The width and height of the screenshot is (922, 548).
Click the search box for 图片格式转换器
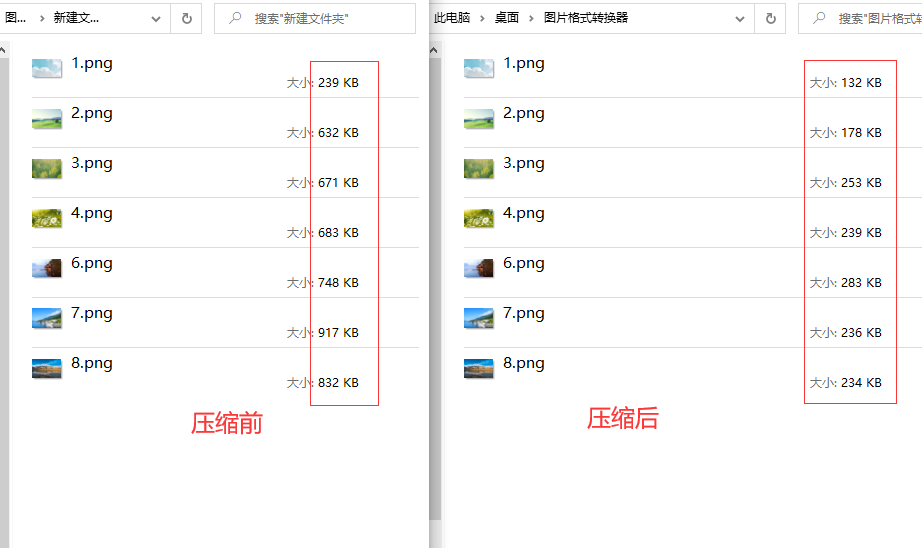pos(860,18)
